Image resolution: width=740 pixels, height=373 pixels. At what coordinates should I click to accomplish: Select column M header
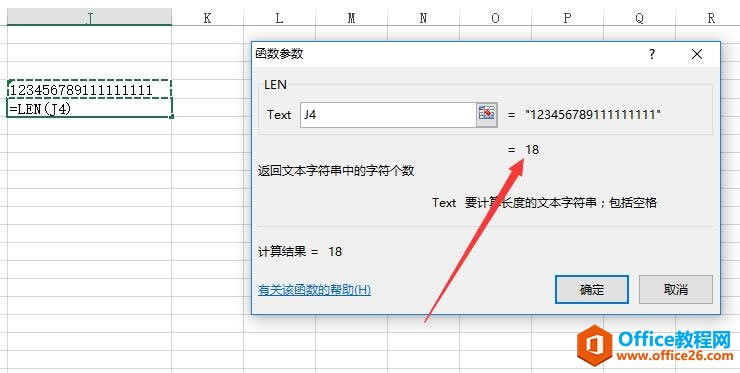pyautogui.click(x=352, y=17)
